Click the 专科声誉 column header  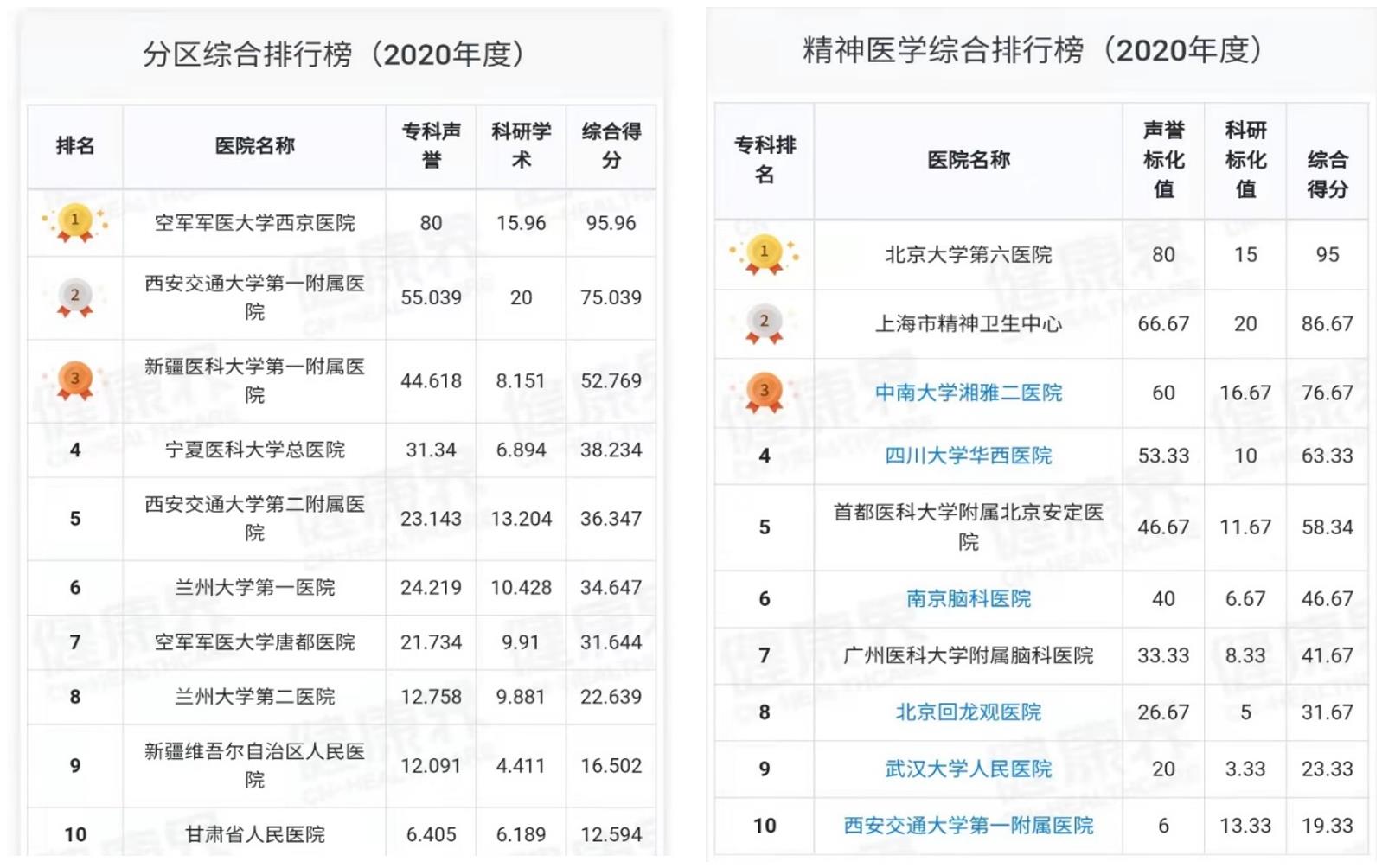click(432, 146)
